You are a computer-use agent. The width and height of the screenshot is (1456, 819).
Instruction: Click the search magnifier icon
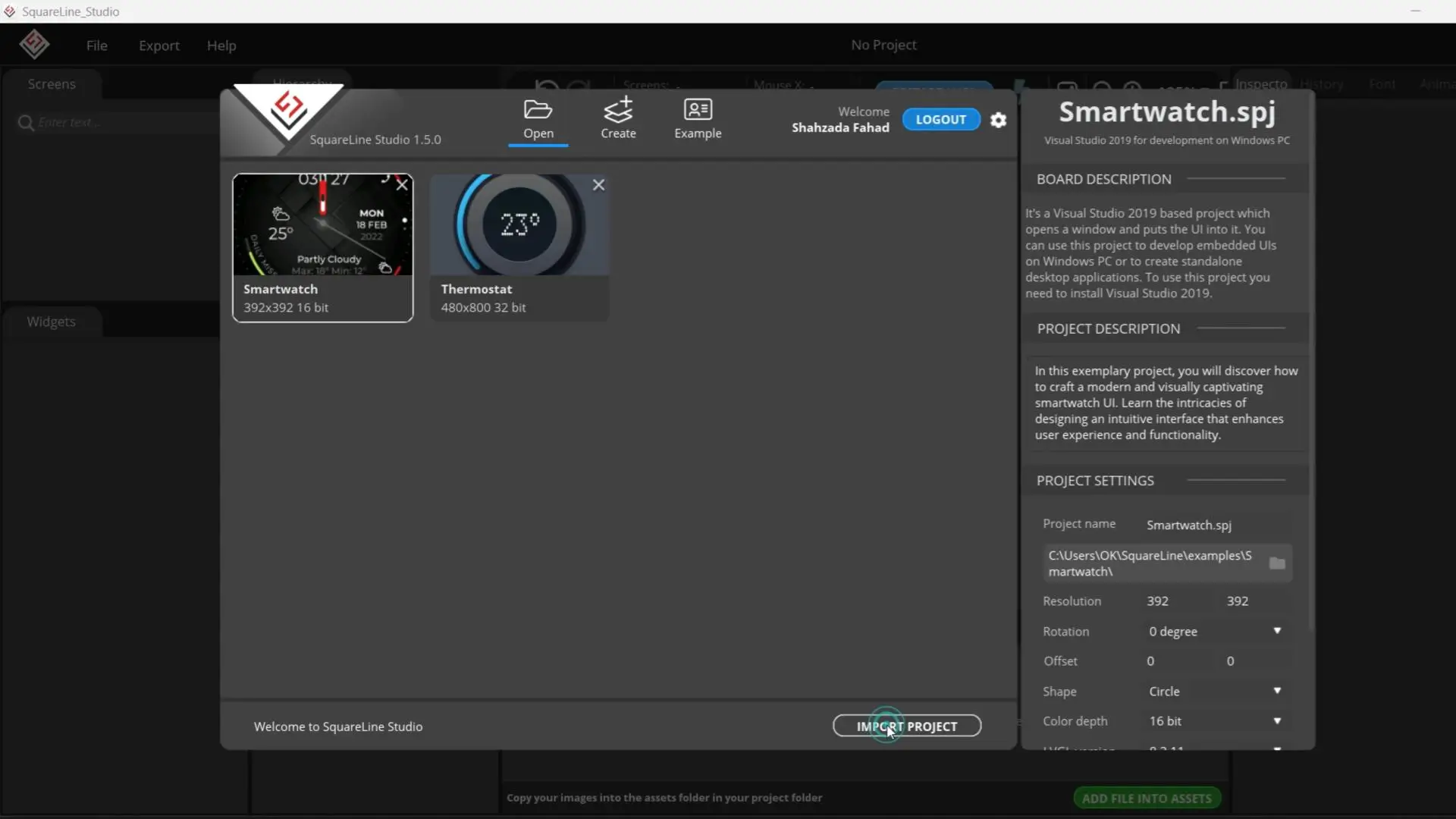coord(26,122)
